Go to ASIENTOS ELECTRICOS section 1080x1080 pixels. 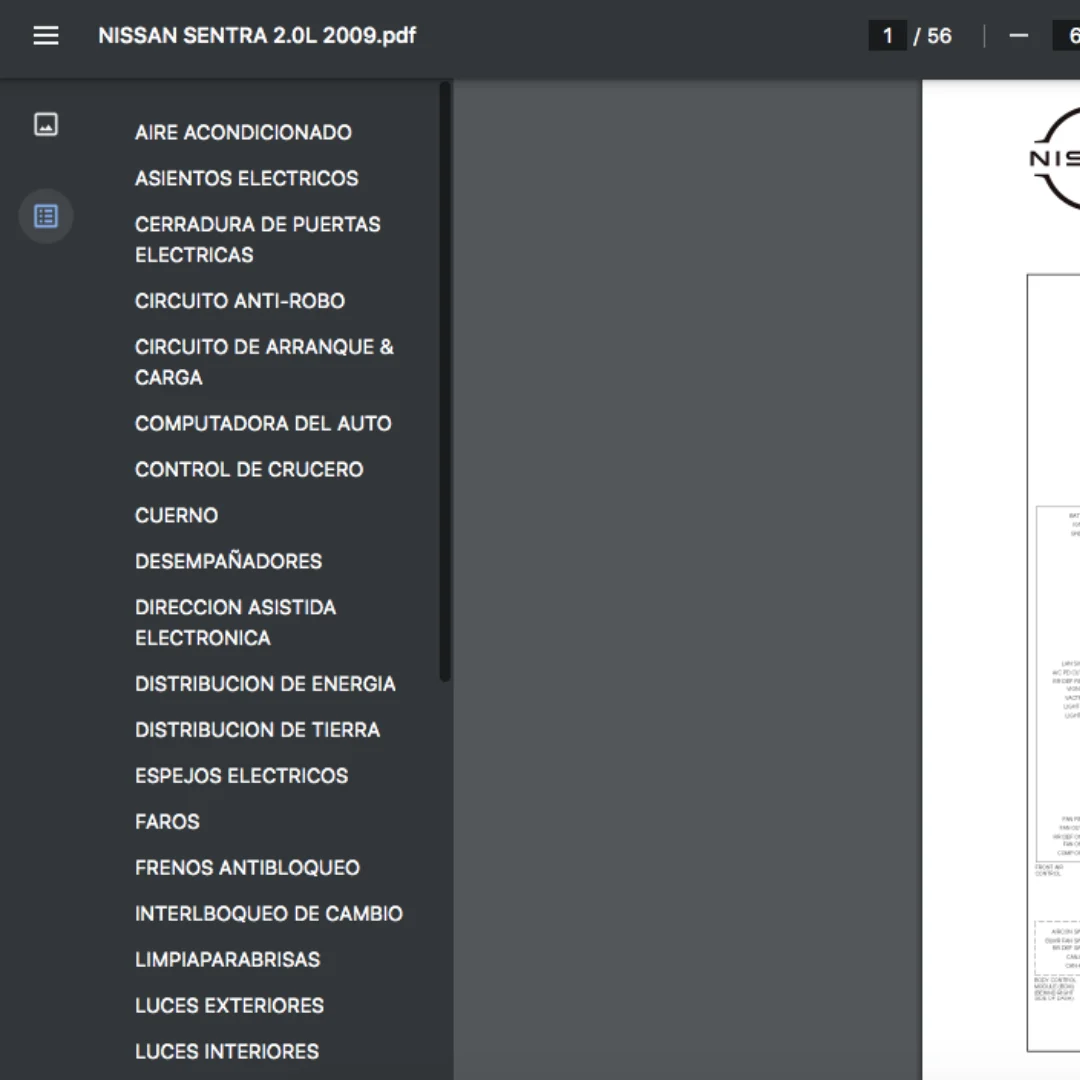247,178
